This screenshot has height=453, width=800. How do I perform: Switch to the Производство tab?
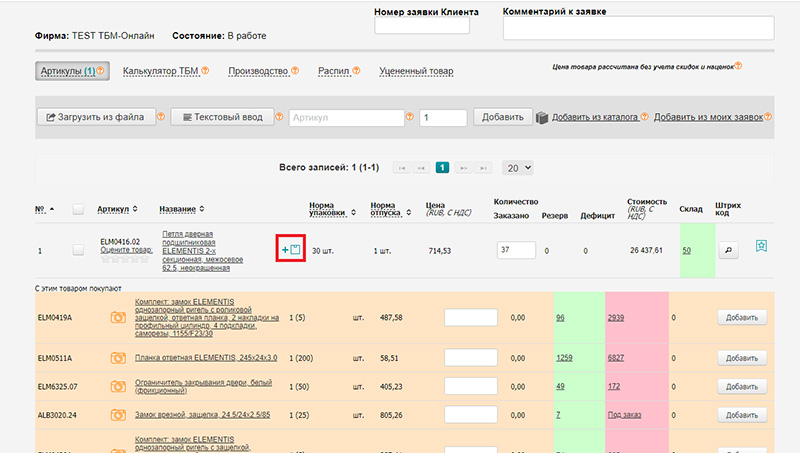[258, 71]
